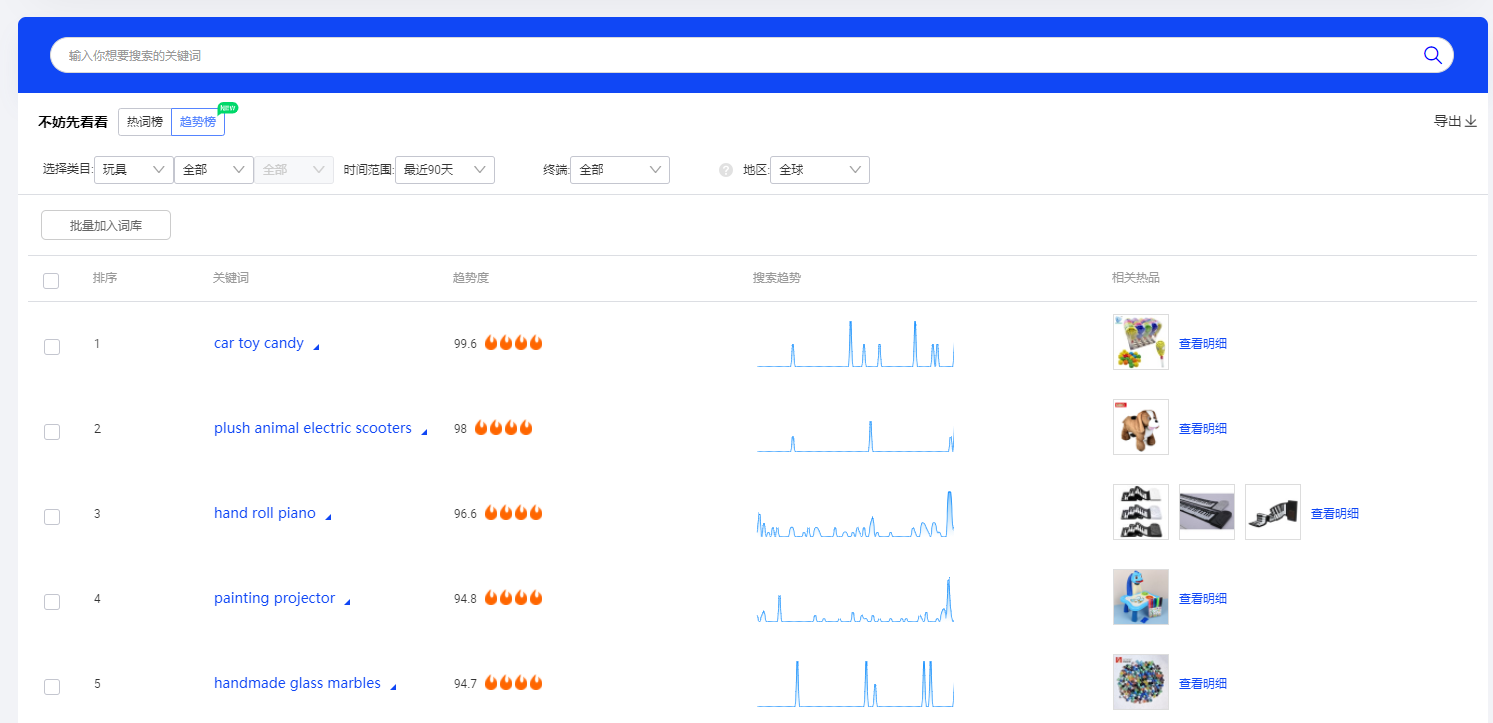Check the checkbox for handmade glass marbles row
This screenshot has height=723, width=1493.
pyautogui.click(x=51, y=687)
